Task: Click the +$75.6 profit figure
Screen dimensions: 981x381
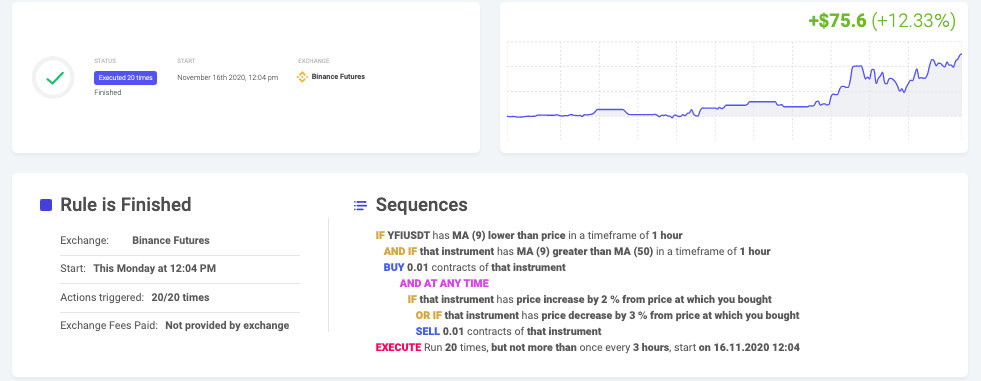Action: click(x=837, y=21)
